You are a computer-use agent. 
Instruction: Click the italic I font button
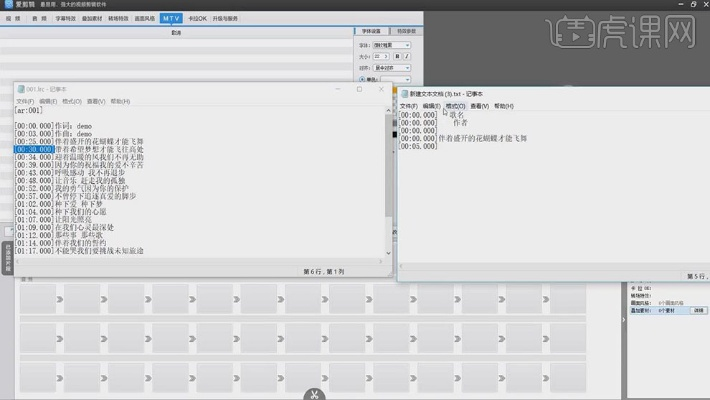408,58
